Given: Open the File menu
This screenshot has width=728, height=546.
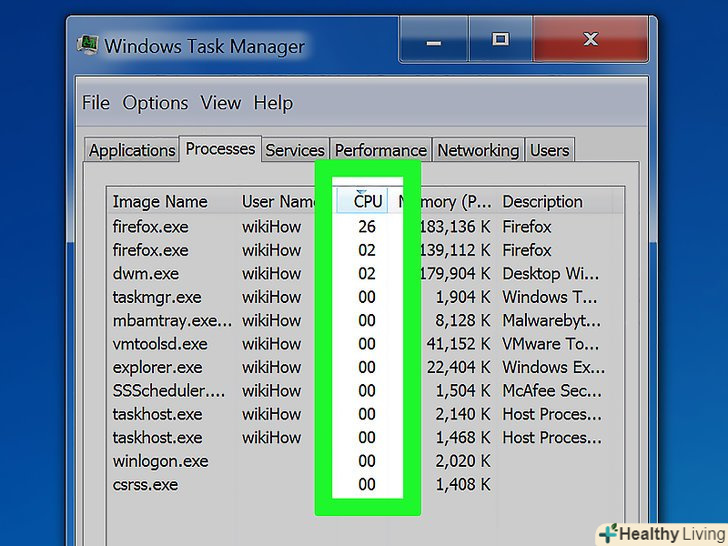Looking at the screenshot, I should pos(96,103).
